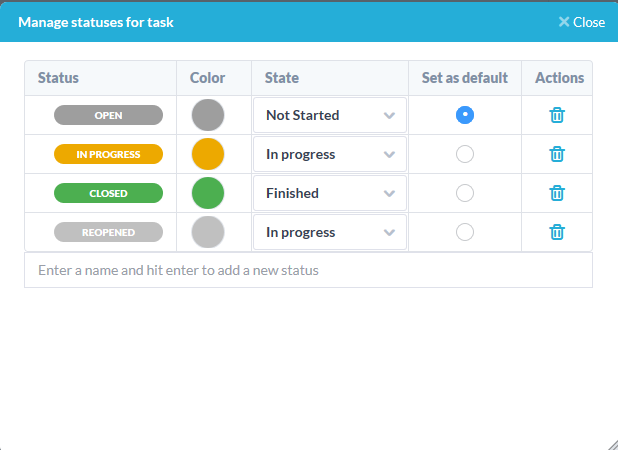Set IN PROGRESS as default status
Viewport: 618px width, 450px height.
point(465,154)
